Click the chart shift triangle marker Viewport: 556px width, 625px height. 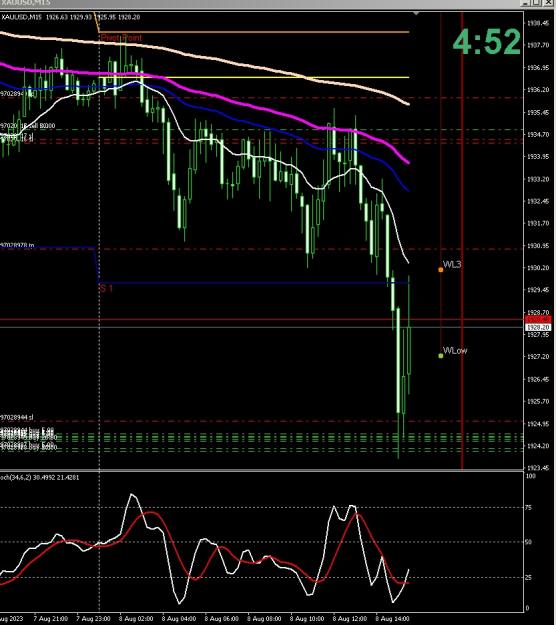click(416, 14)
